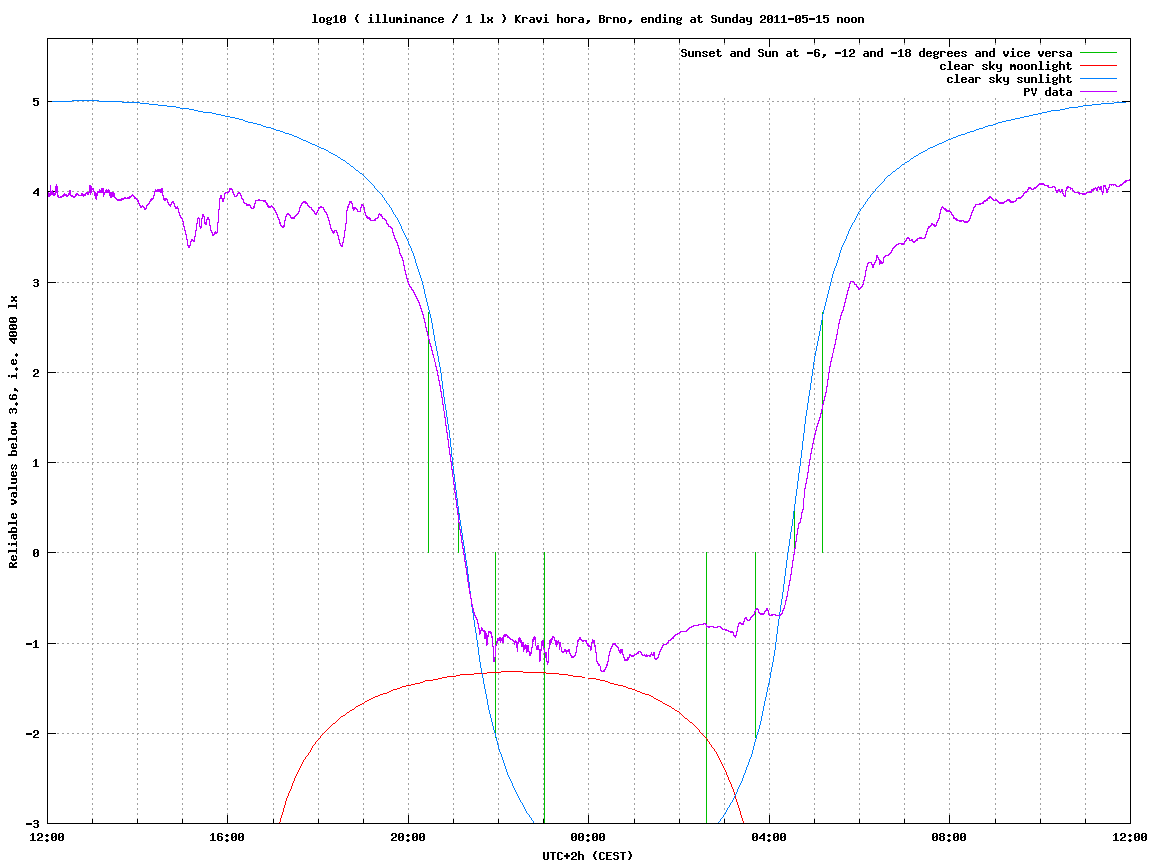The image size is (1151, 863).
Task: Click the leftmost x-axis label 12:00
Action: (x=47, y=837)
